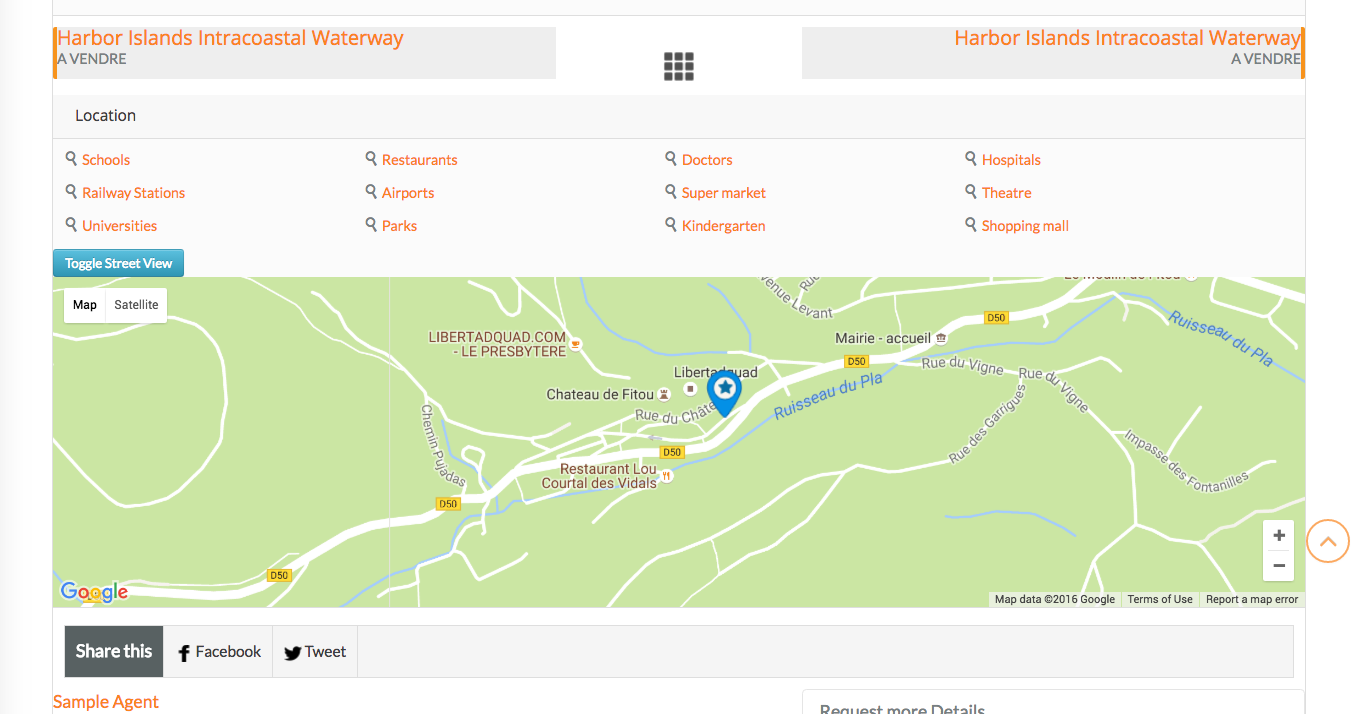Click the magnifier icon beside Restaurants

[x=371, y=158]
